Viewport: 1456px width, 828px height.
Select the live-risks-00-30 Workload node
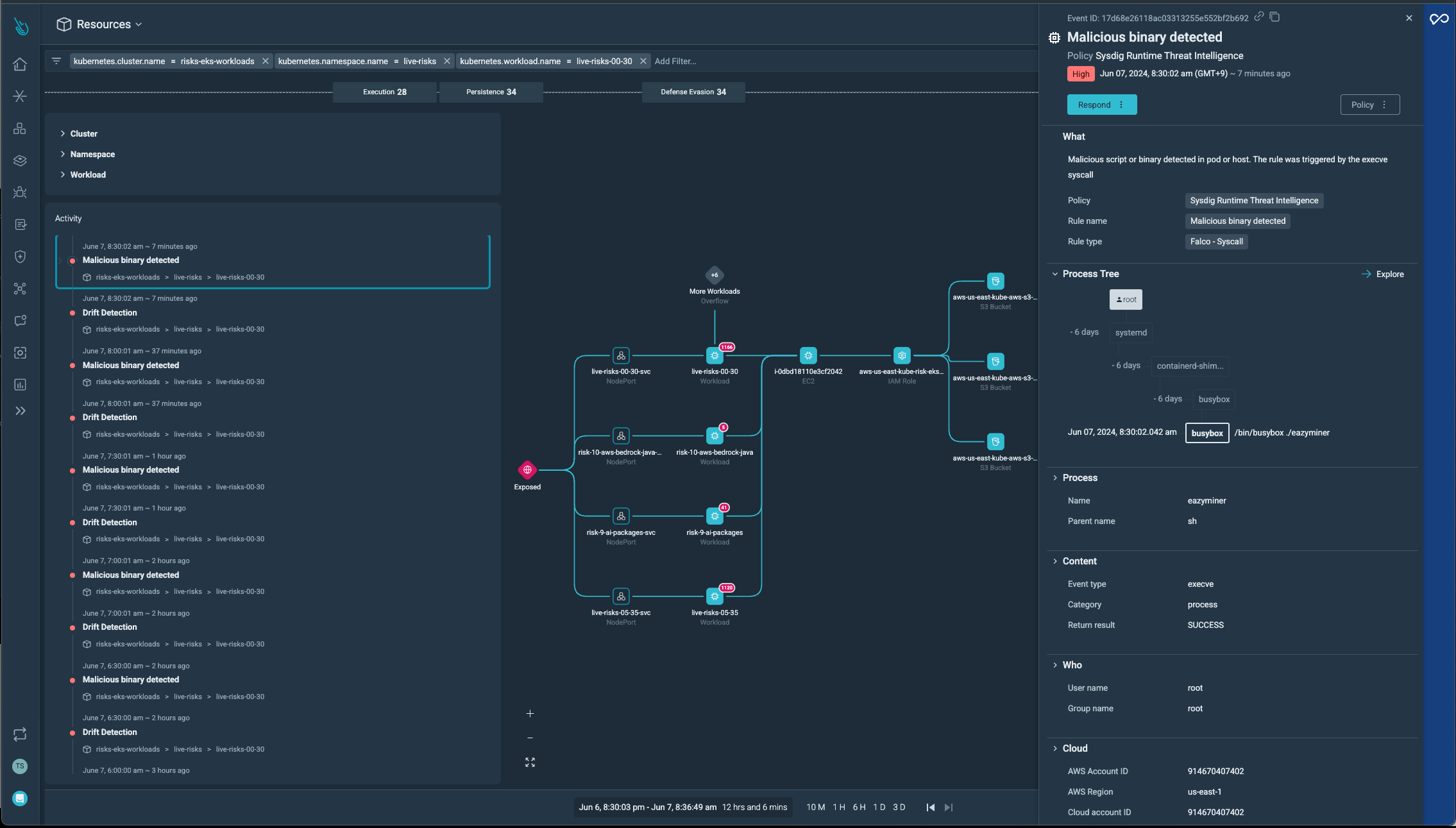tap(715, 356)
